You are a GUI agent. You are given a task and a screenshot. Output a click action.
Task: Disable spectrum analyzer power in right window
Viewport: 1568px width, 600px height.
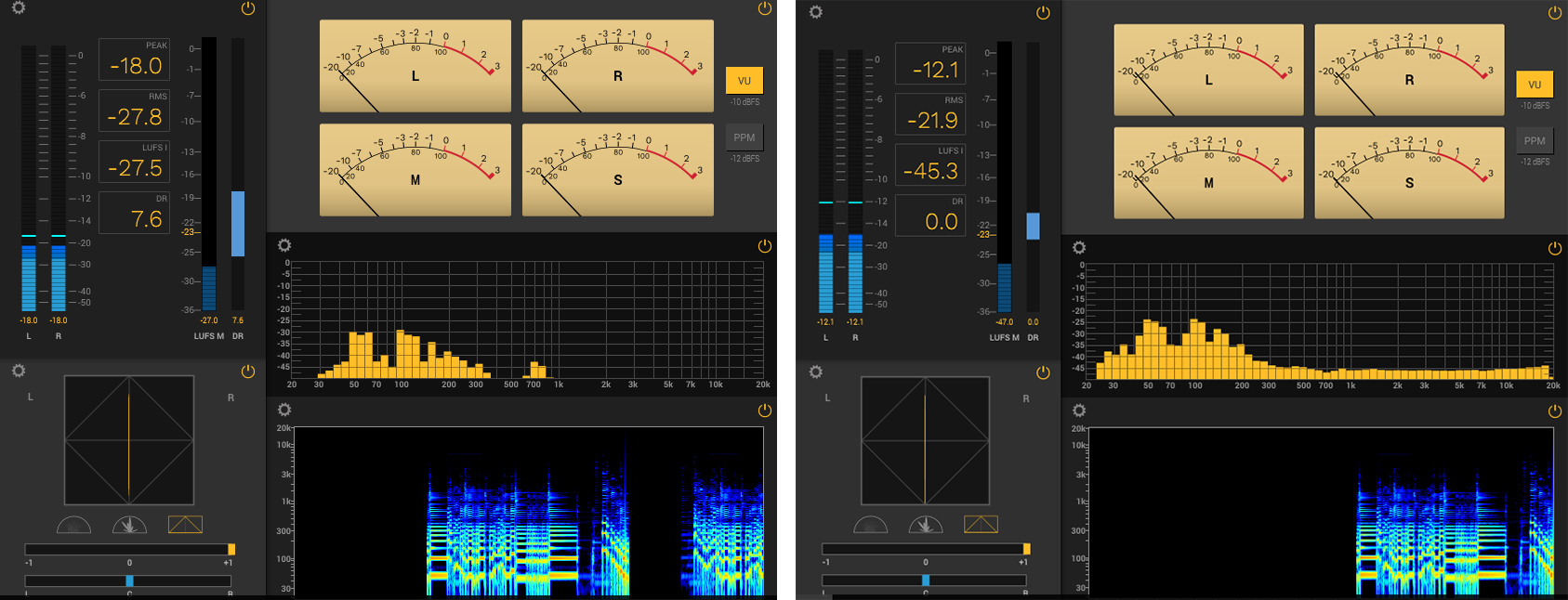click(1554, 248)
